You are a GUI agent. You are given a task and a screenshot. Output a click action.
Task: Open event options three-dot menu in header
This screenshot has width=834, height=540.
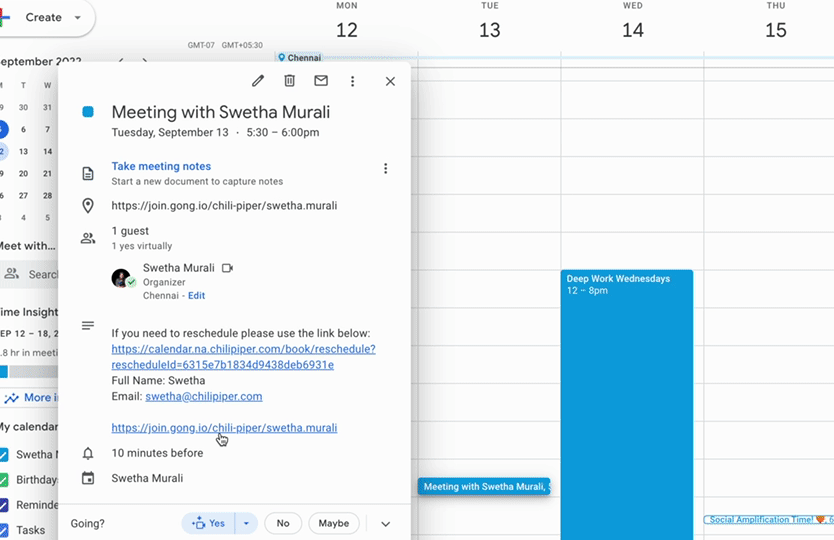click(352, 81)
